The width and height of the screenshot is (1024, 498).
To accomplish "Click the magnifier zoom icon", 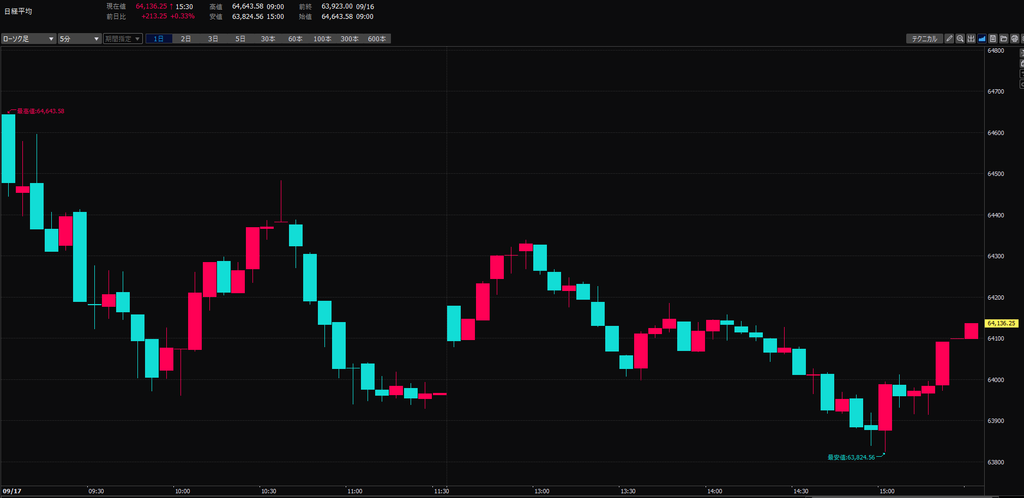I will 960,39.
